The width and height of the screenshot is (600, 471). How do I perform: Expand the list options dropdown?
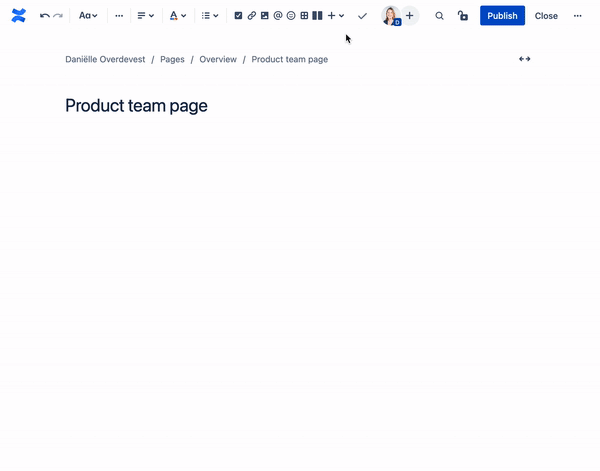[209, 16]
